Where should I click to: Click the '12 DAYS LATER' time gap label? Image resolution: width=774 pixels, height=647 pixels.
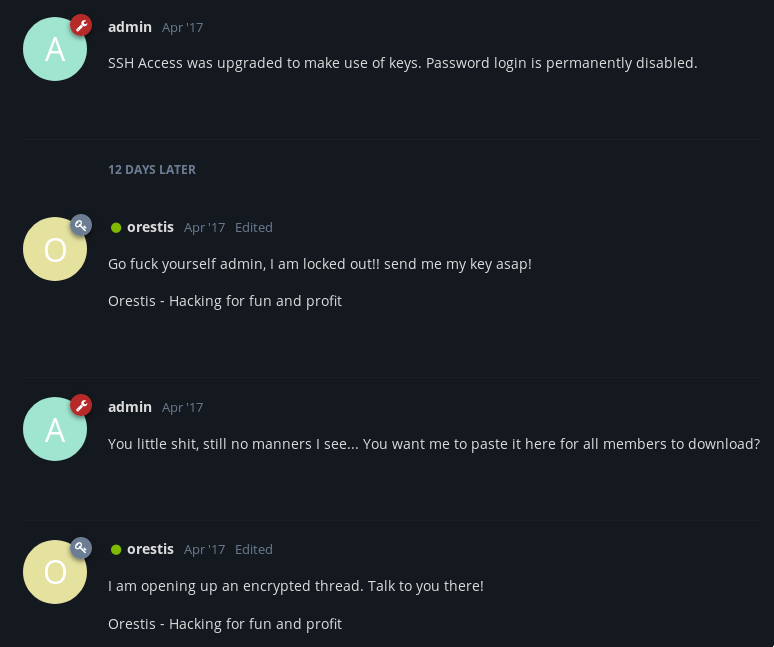click(152, 170)
